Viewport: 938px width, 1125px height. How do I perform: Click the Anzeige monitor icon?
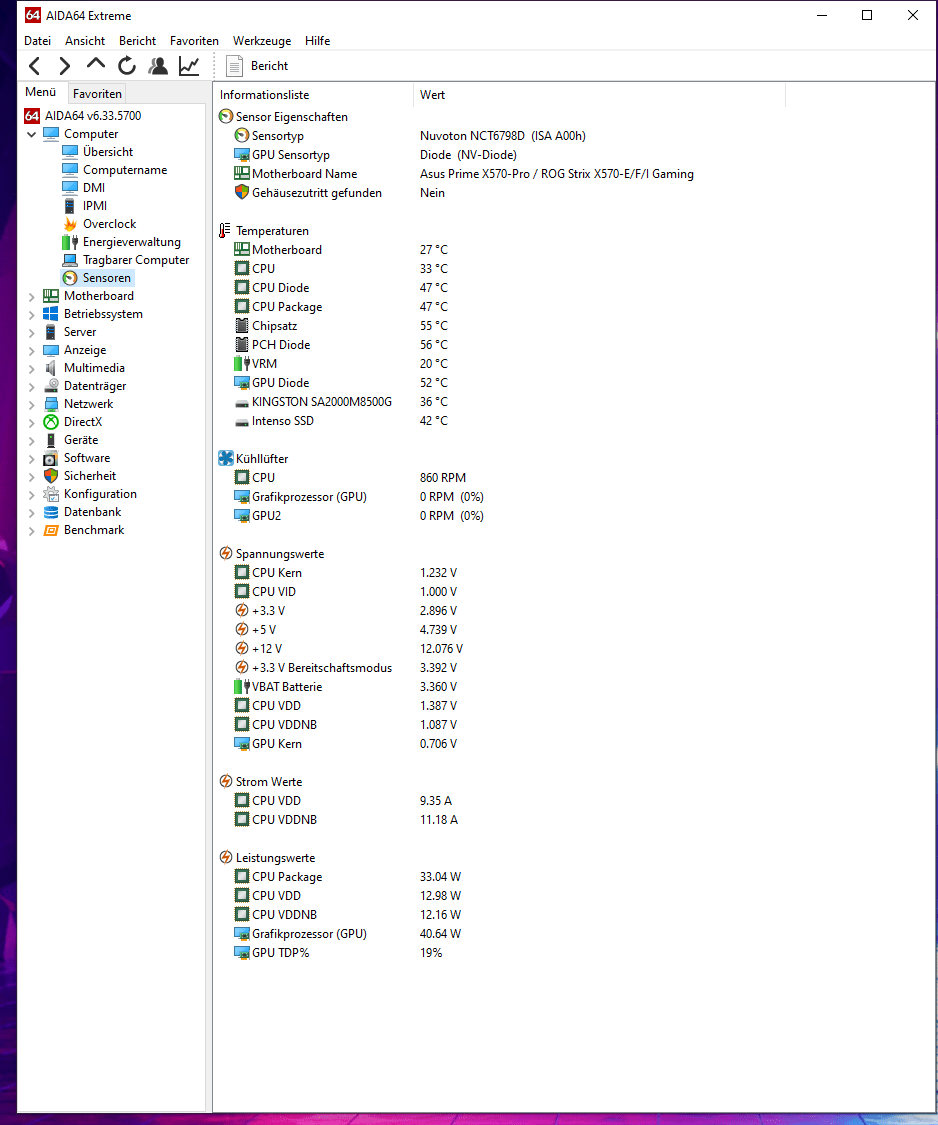(x=51, y=349)
